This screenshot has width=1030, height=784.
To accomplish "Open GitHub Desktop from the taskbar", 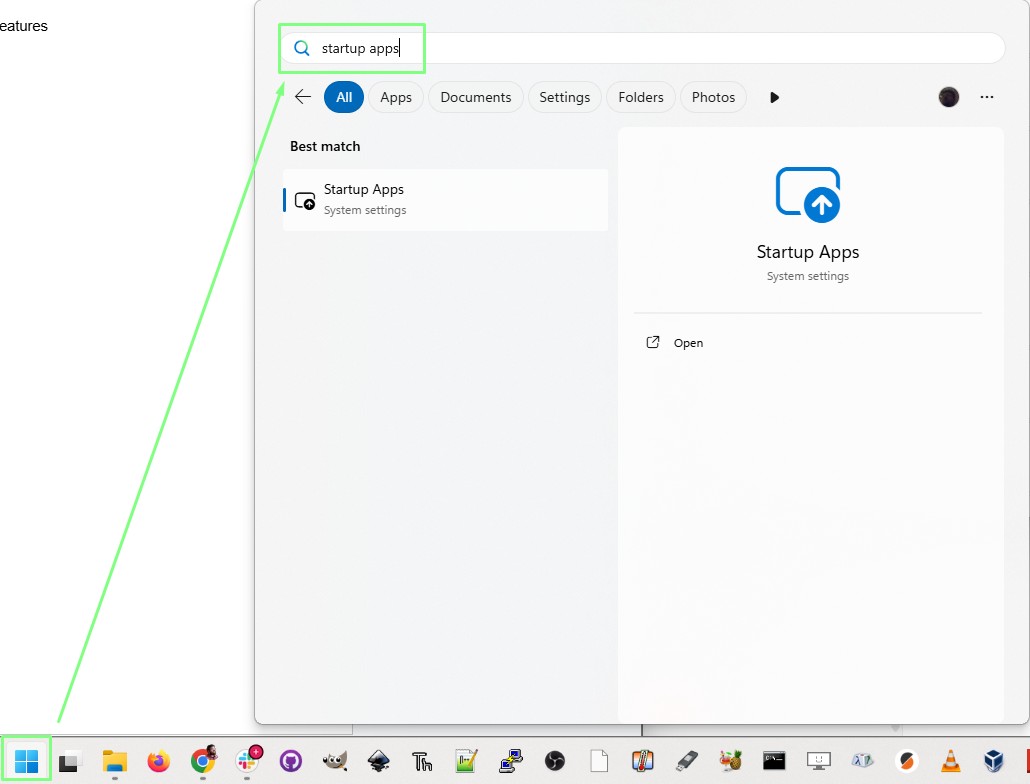I will pos(291,761).
